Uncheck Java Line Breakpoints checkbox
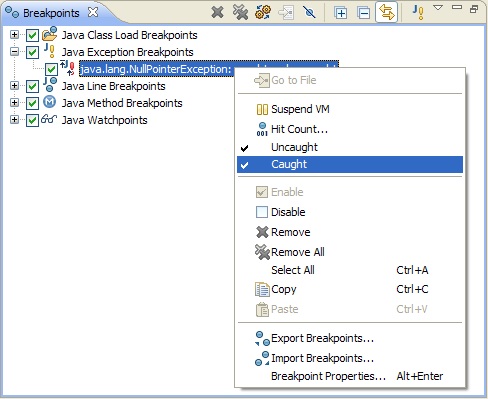This screenshot has height=399, width=488. (x=32, y=86)
